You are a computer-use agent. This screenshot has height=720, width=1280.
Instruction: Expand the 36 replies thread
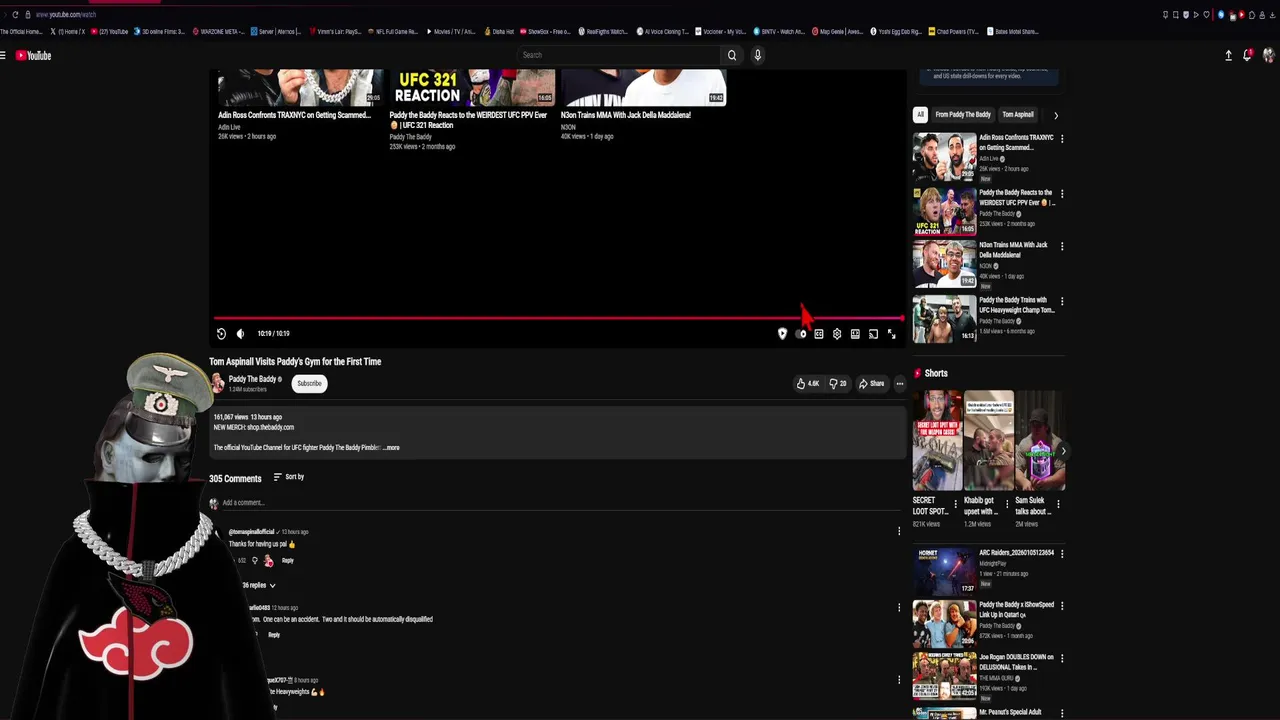(x=258, y=585)
